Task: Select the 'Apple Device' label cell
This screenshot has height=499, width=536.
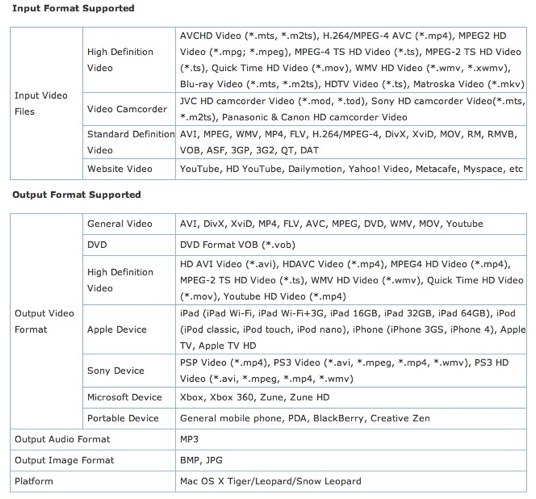Action: (129, 329)
